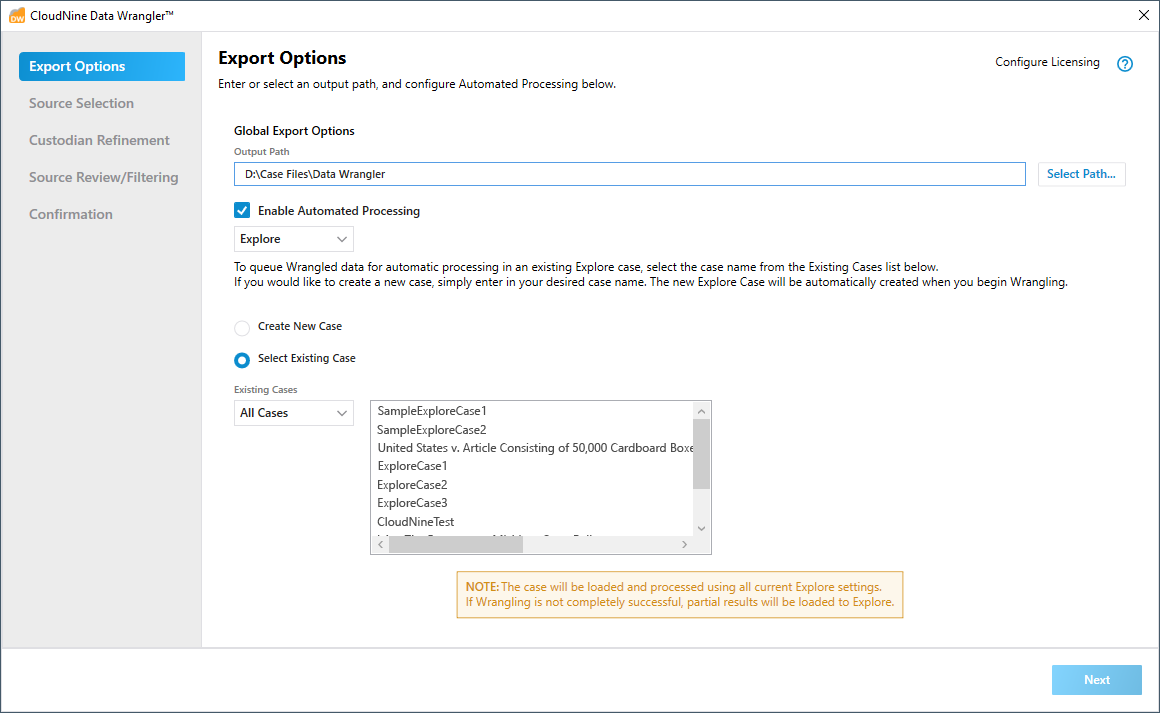1160x713 pixels.
Task: Click the case list scroll down arrow
Action: point(701,528)
